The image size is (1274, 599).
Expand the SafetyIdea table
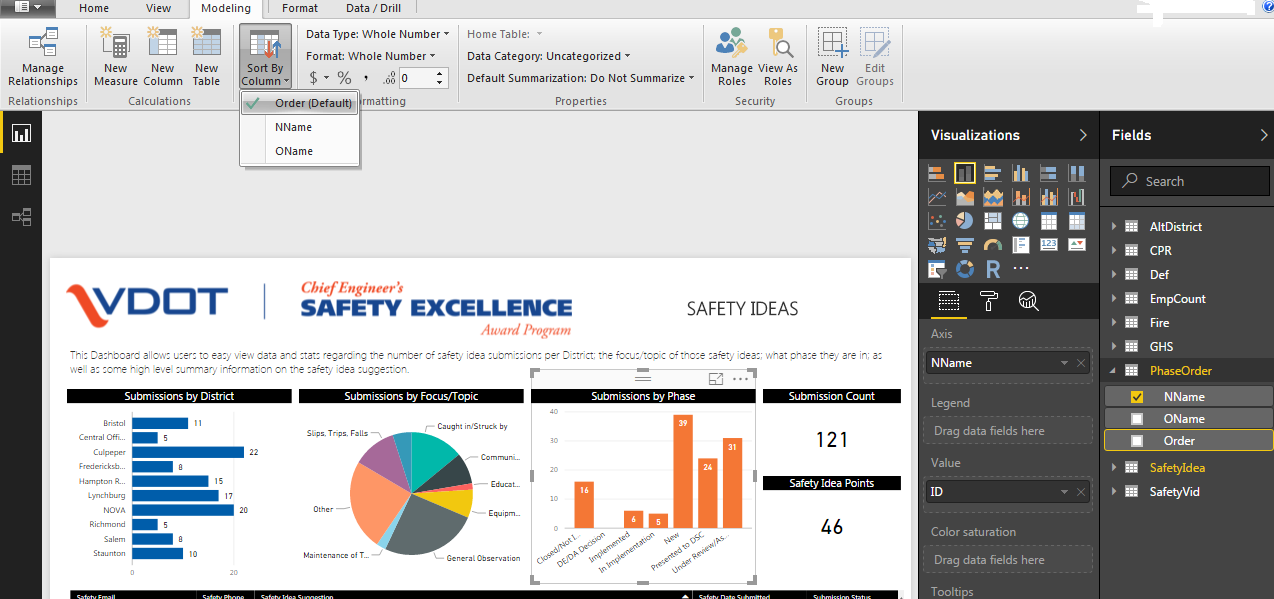coord(1113,467)
